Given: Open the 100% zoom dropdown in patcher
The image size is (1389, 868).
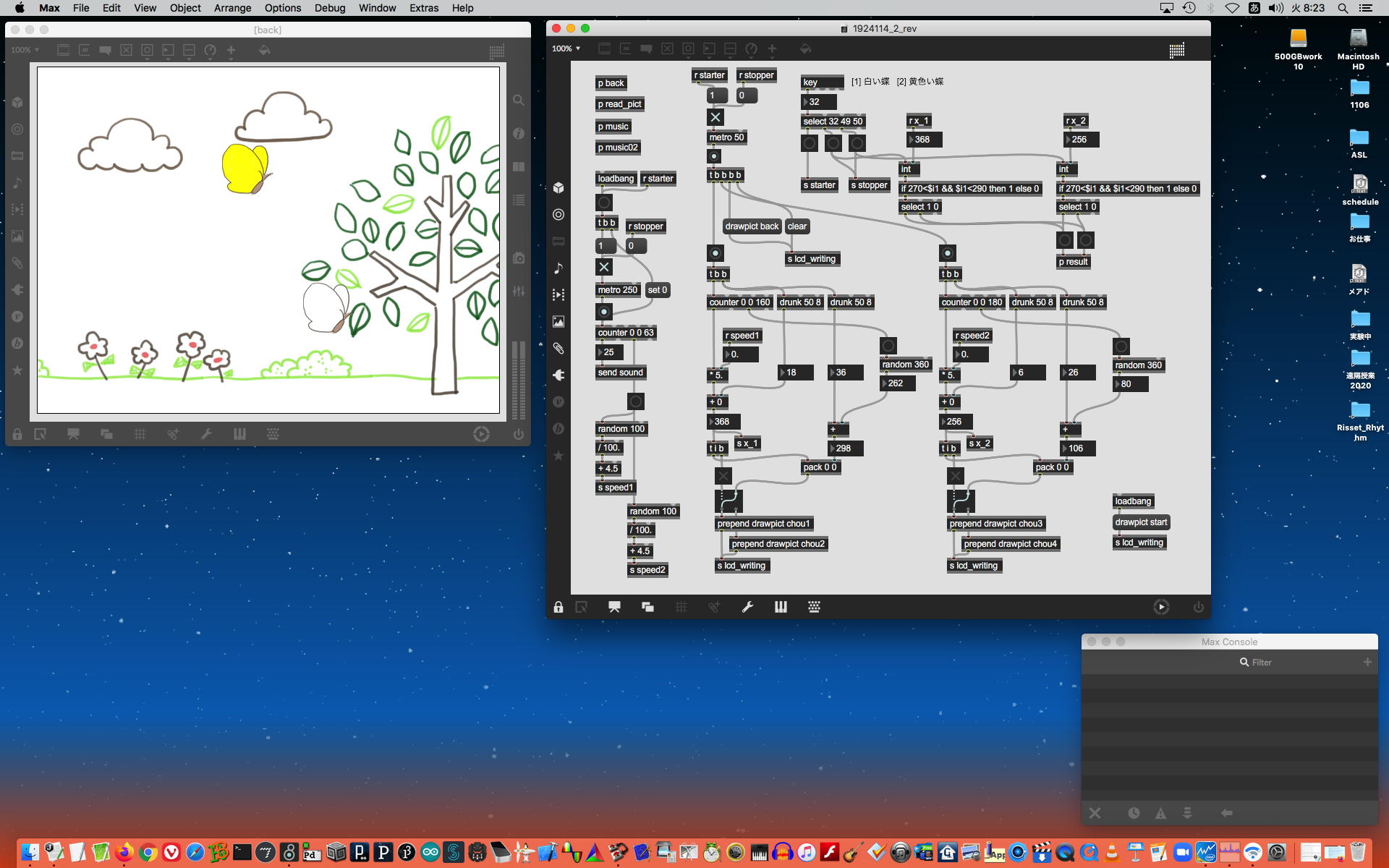Looking at the screenshot, I should [566, 48].
